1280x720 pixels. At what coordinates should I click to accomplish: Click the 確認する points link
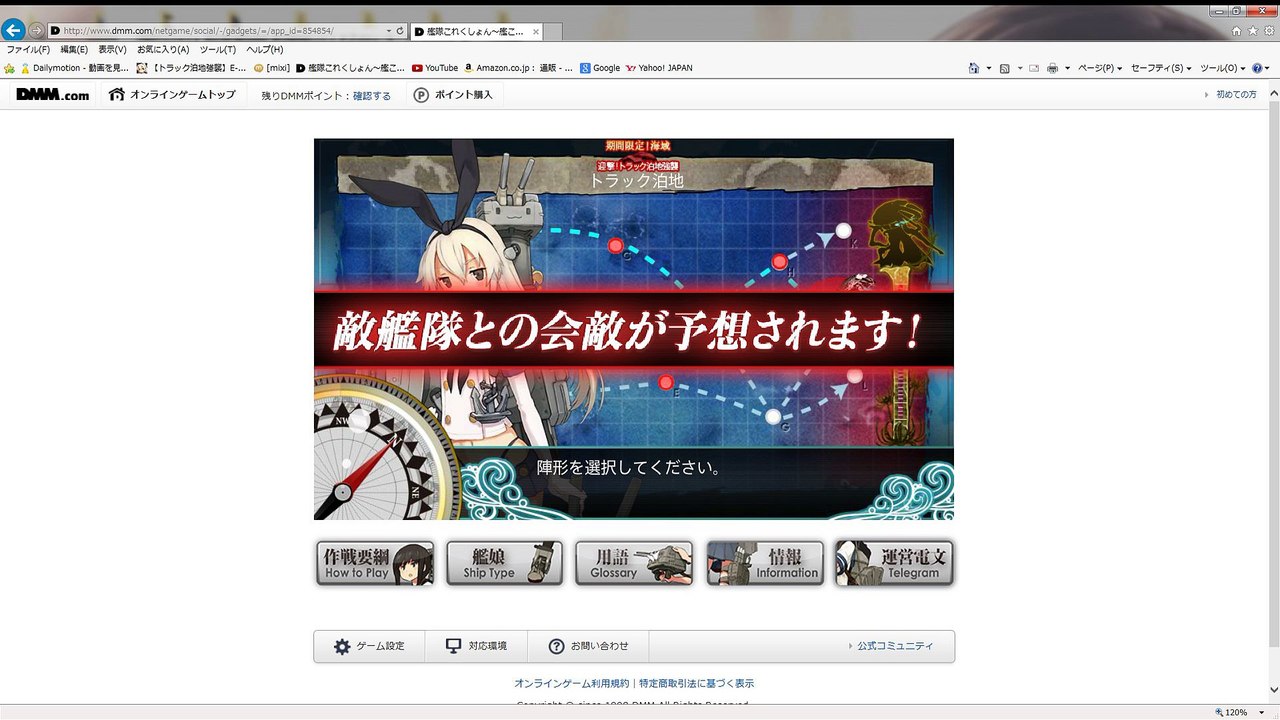click(372, 96)
